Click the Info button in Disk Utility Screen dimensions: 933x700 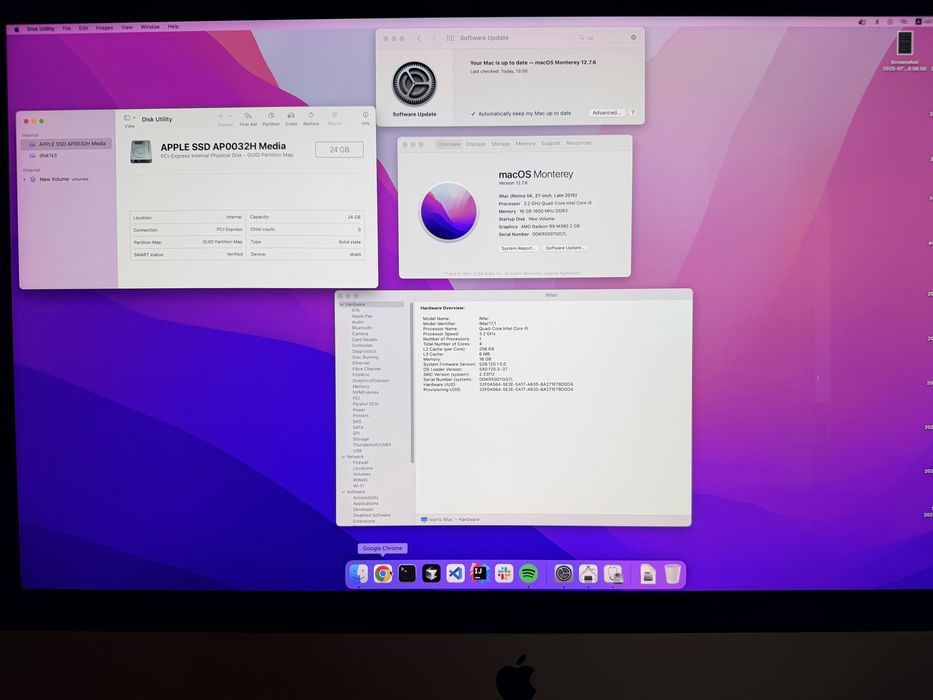[365, 118]
